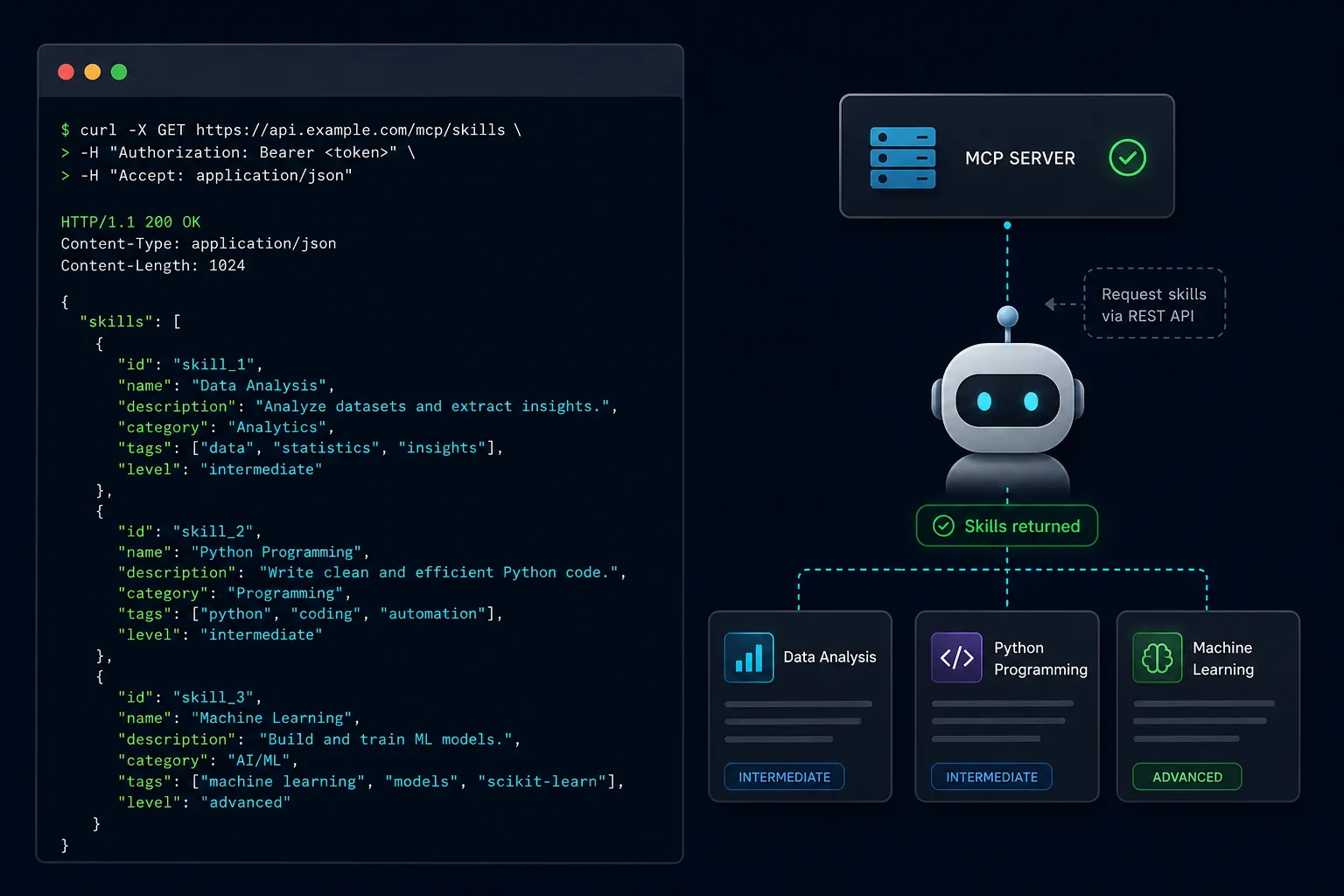Screen dimensions: 1344x896
Task: Click the "category": "AI/ML" line
Action: tap(208, 760)
